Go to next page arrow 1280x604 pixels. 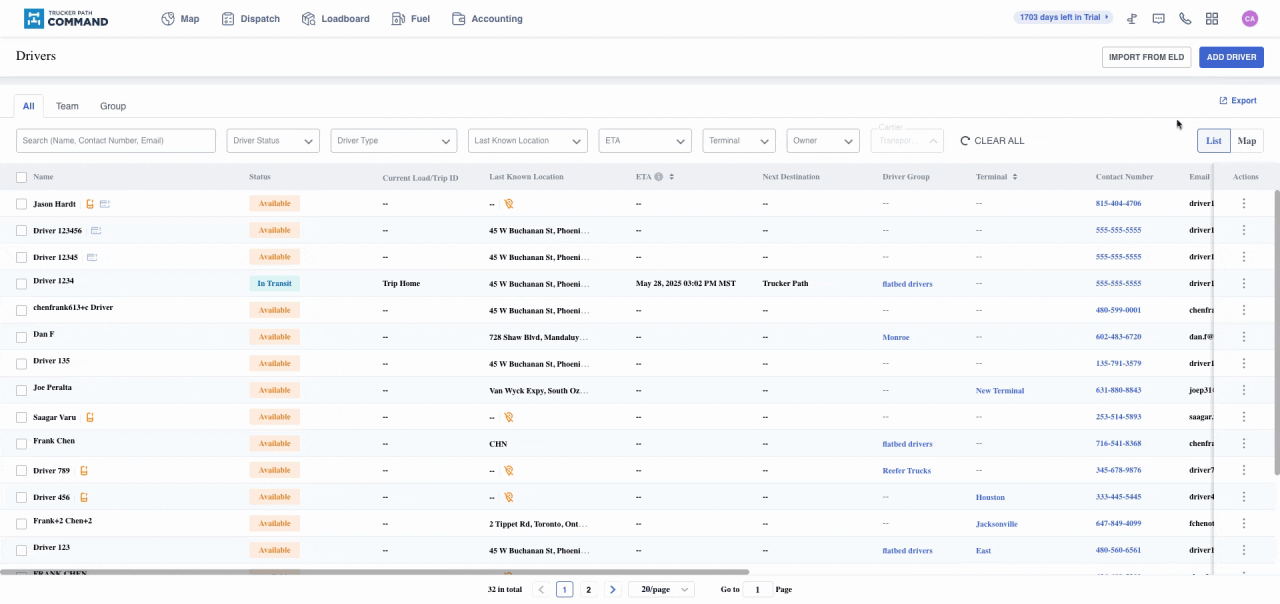(612, 590)
